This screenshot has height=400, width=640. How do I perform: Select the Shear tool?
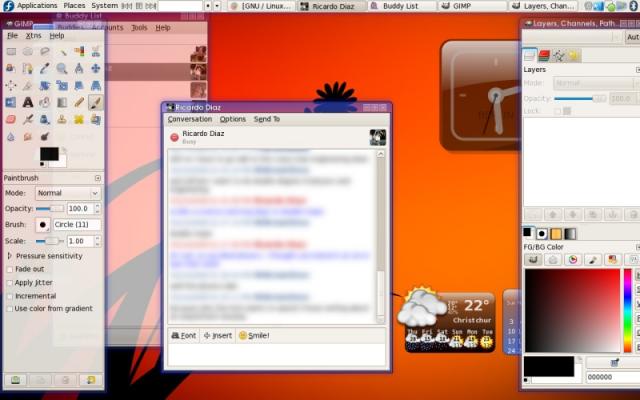pyautogui.click(x=79, y=85)
